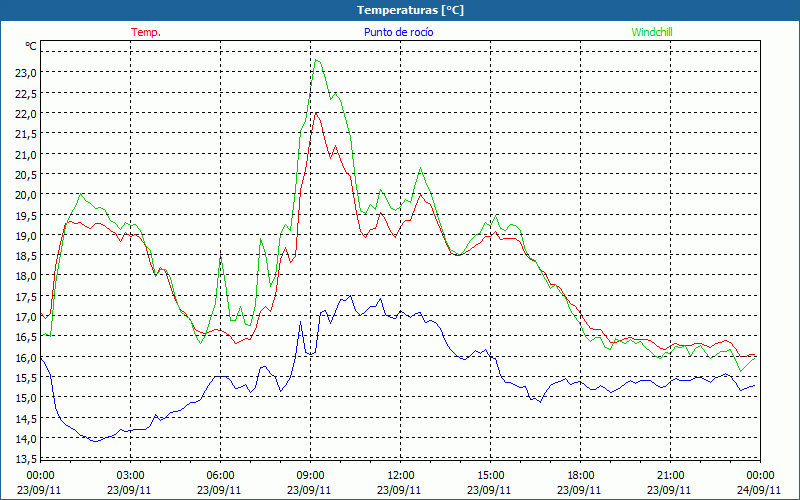800x500 pixels.
Task: Click the 24/09/11 date label
Action: (759, 490)
